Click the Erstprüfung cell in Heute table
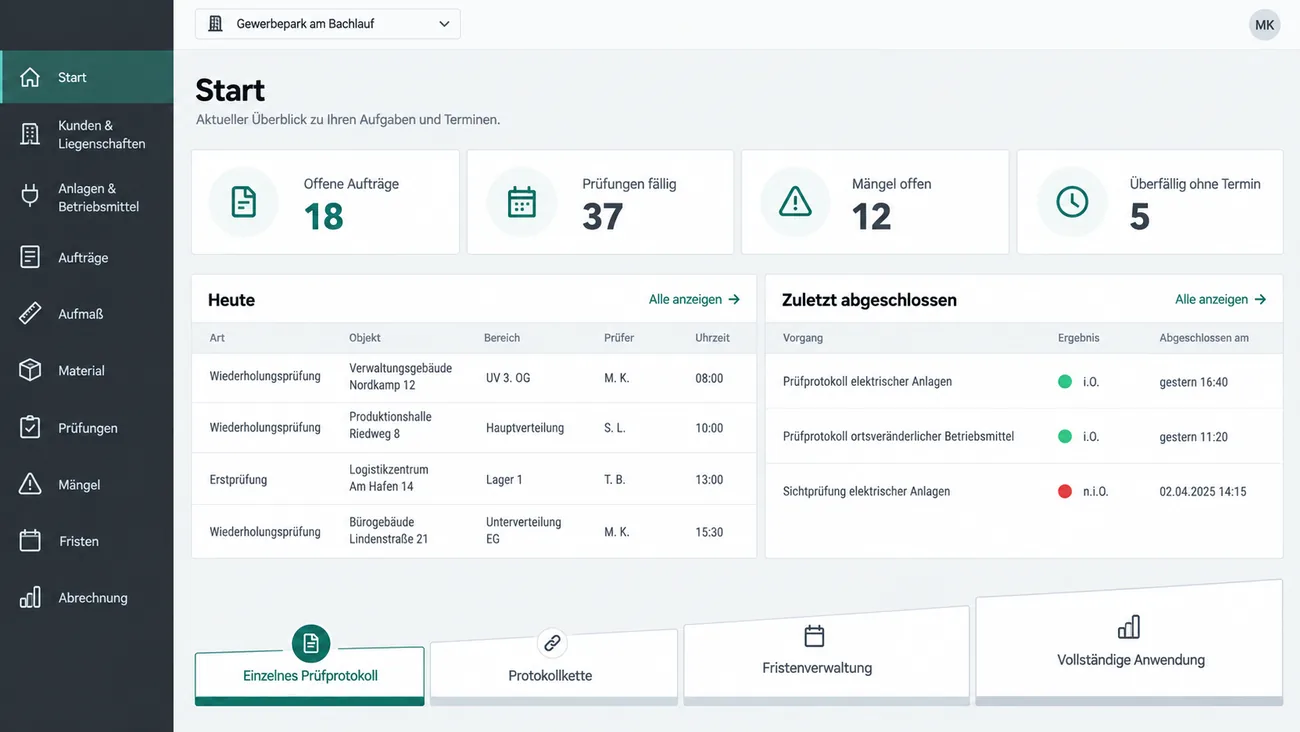 coord(238,479)
